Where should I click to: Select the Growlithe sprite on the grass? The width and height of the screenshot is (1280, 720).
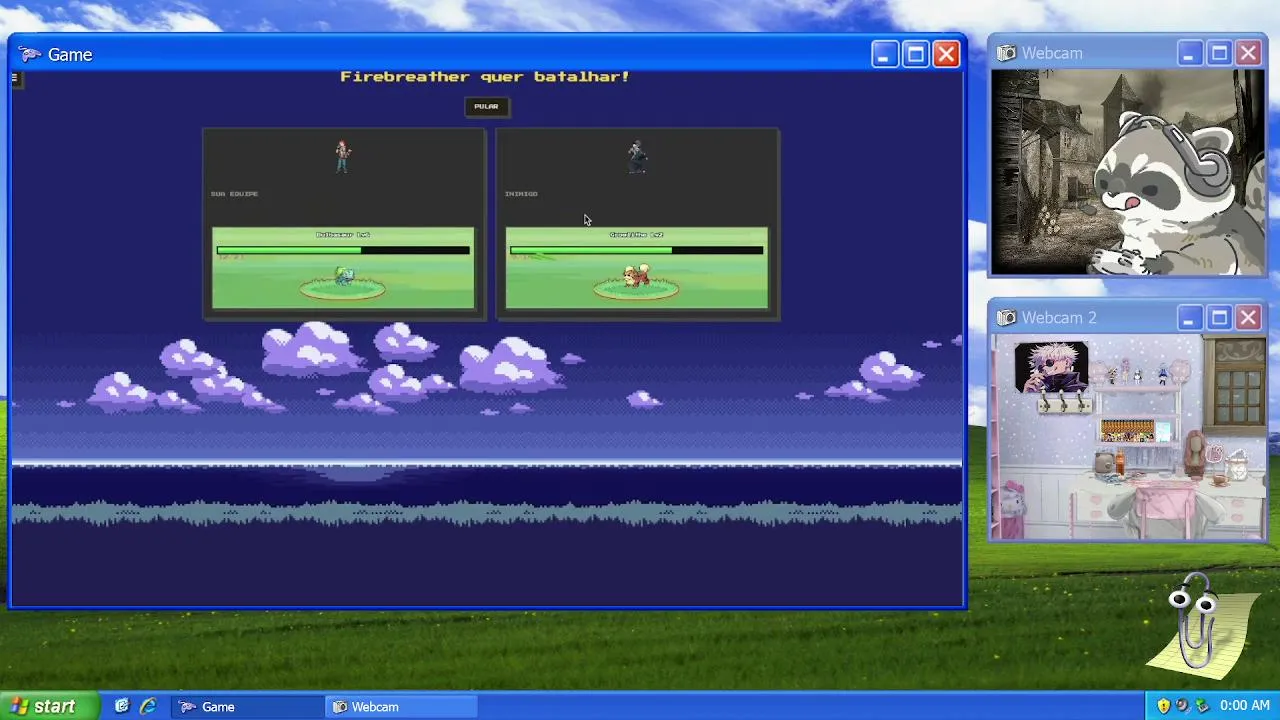(636, 275)
